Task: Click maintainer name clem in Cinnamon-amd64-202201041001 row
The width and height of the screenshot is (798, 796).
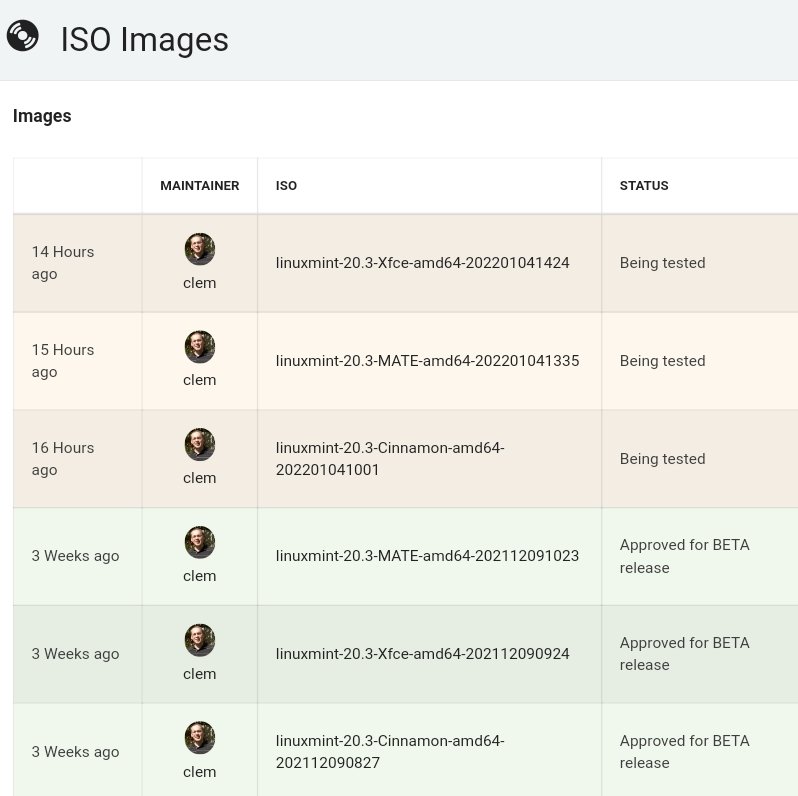Action: (x=200, y=478)
